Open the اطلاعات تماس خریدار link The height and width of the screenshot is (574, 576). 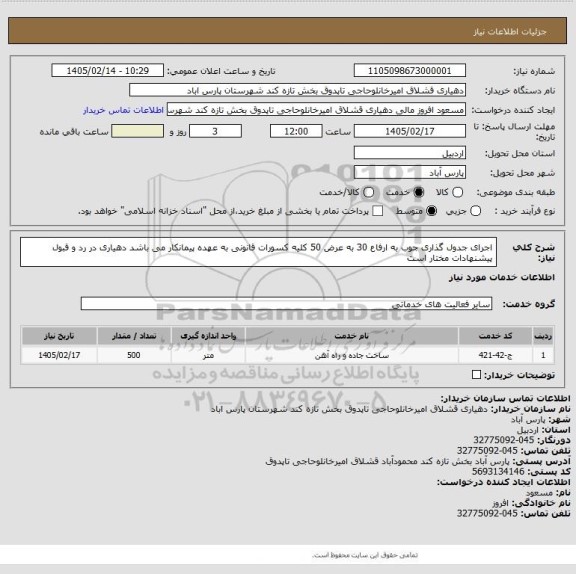click(x=123, y=111)
